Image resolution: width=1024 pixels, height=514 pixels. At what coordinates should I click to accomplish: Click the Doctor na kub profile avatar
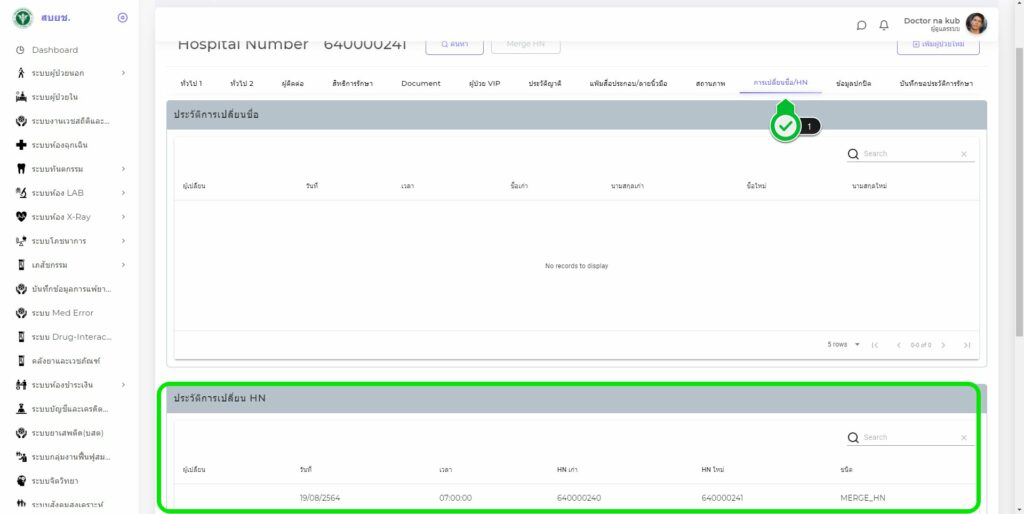tap(976, 24)
